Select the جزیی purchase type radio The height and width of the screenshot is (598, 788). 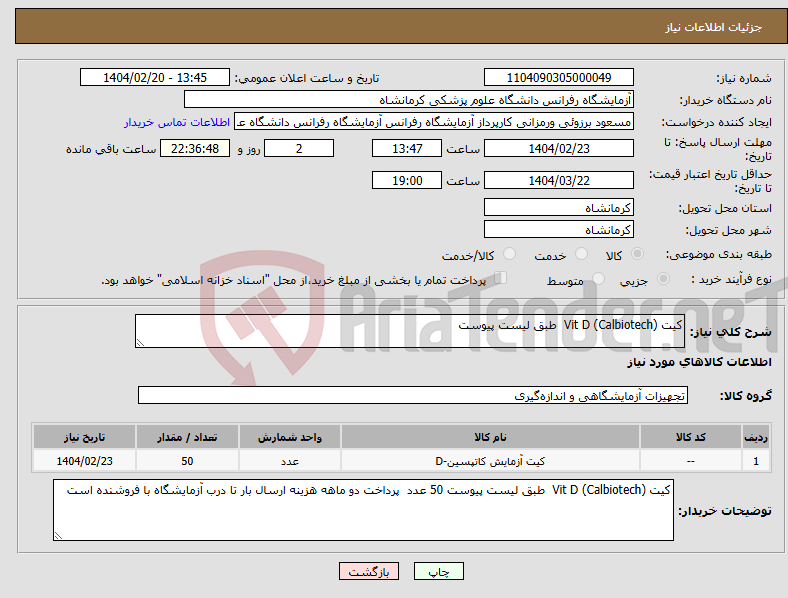tap(663, 278)
